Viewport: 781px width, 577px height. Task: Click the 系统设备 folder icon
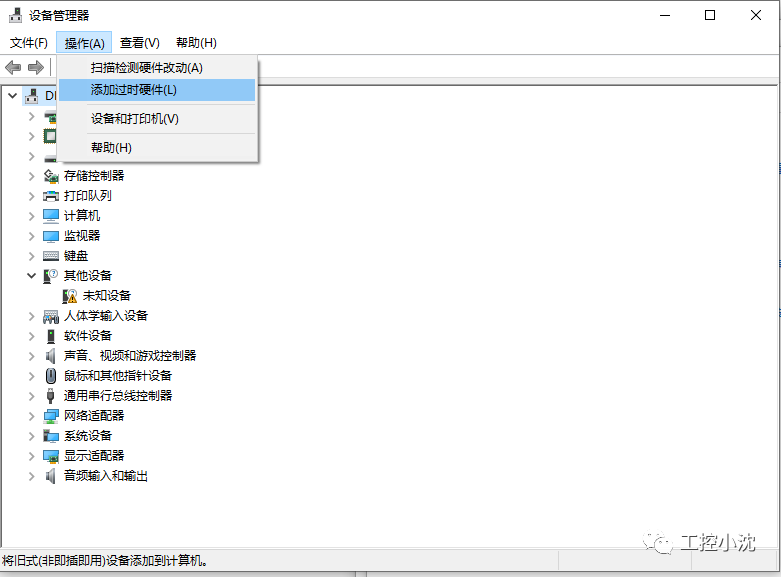click(51, 436)
